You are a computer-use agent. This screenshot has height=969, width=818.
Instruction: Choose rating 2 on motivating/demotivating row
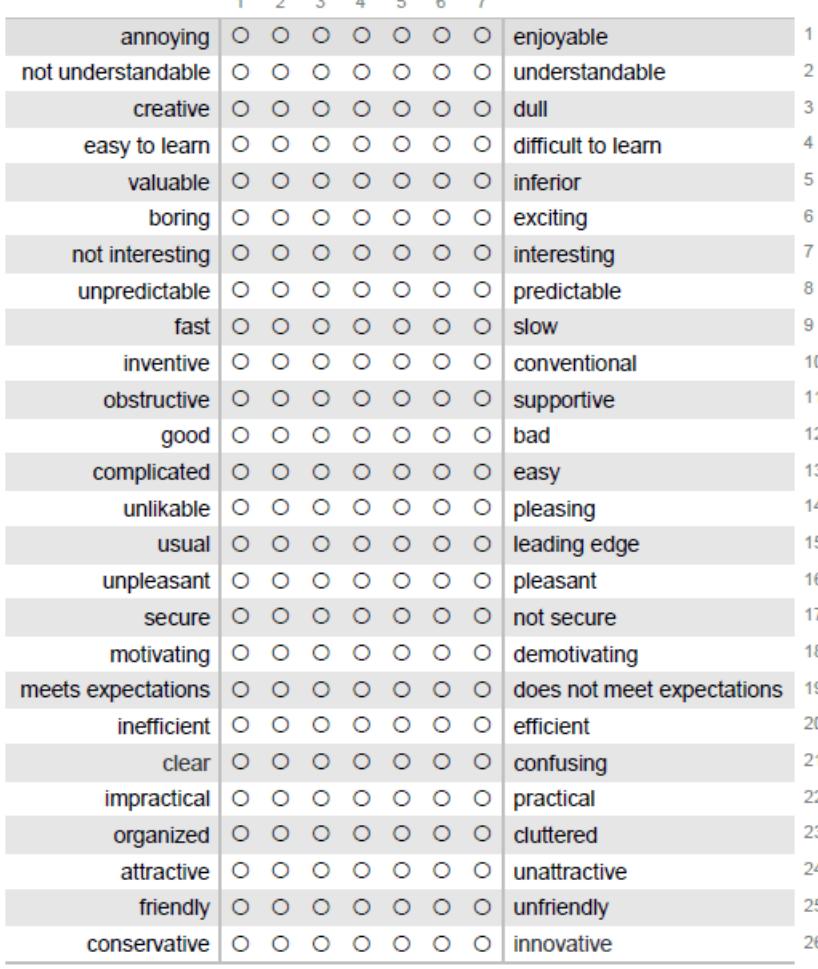pos(280,653)
